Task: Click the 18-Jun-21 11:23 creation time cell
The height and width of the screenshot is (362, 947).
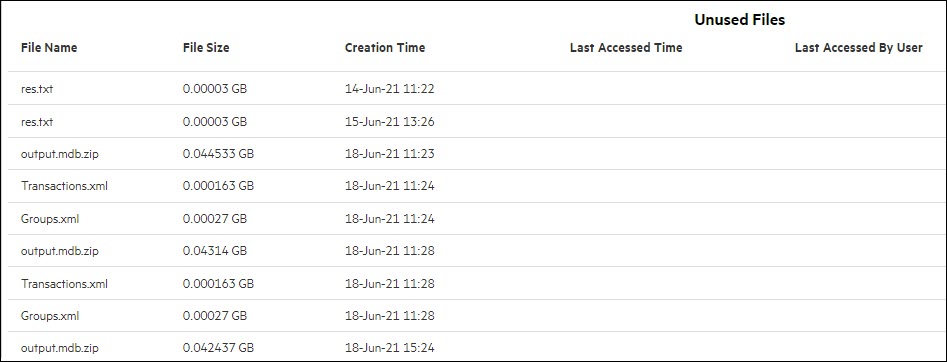Action: coord(390,154)
